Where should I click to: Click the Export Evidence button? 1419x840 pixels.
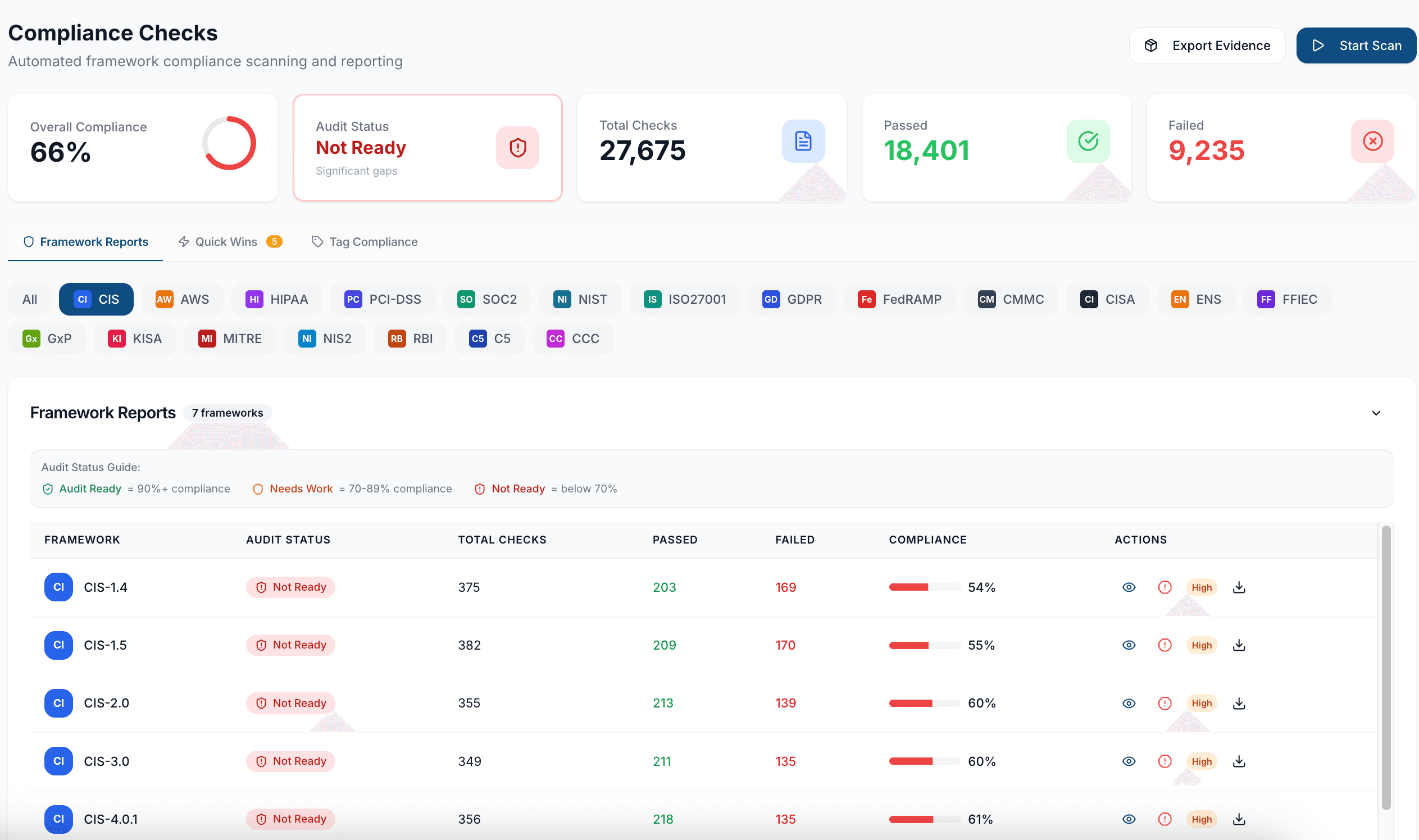tap(1207, 45)
